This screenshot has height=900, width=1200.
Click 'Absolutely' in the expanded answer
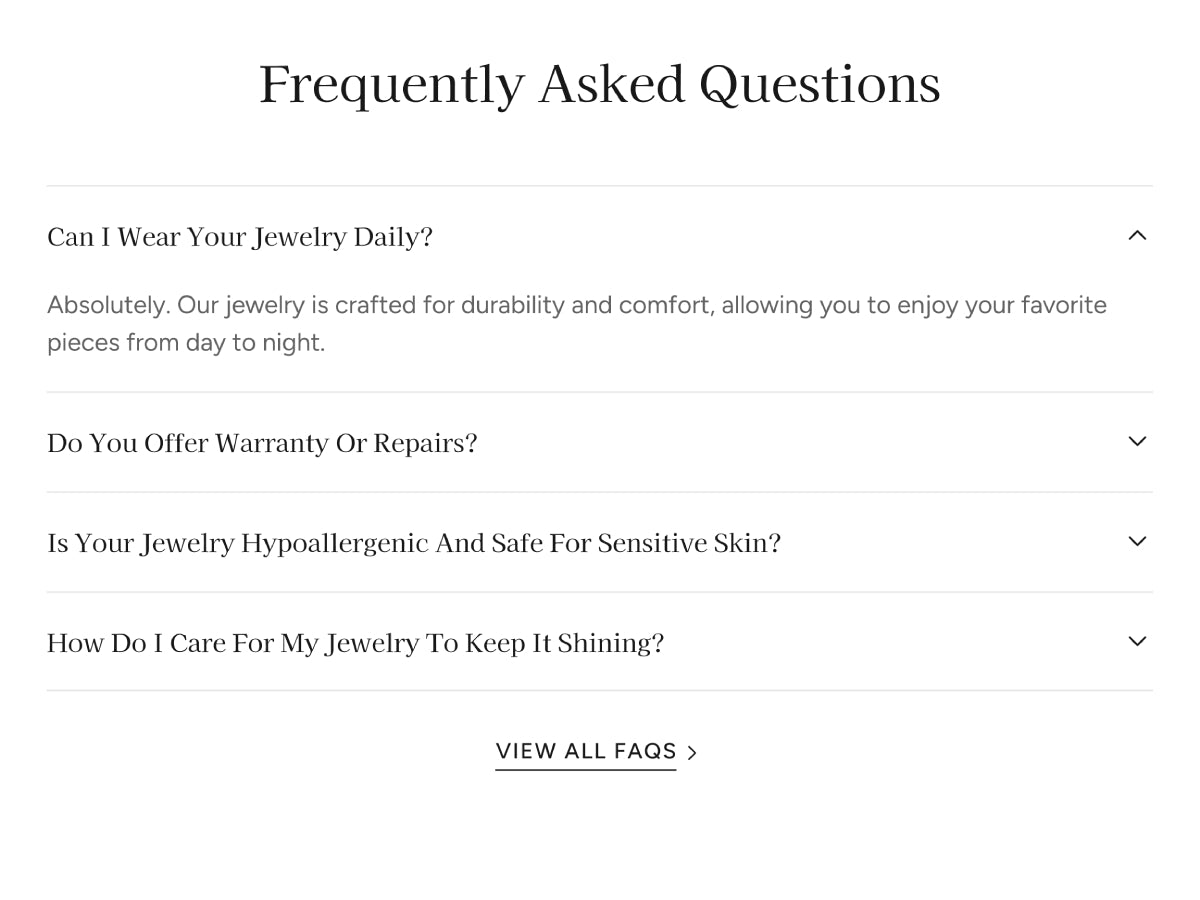106,305
